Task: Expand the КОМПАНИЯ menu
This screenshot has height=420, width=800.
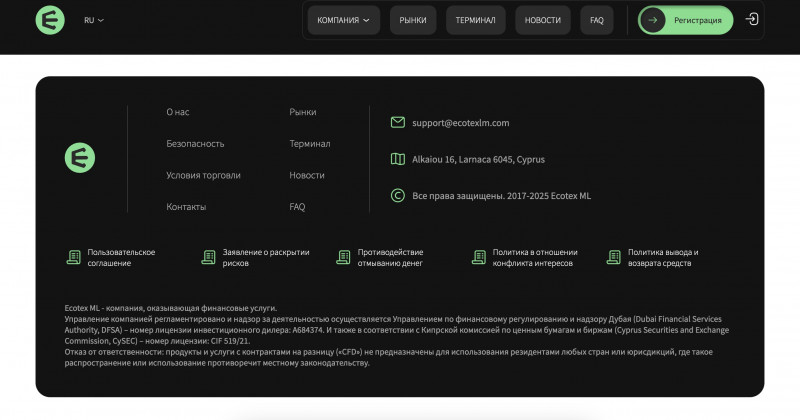Action: coord(343,20)
